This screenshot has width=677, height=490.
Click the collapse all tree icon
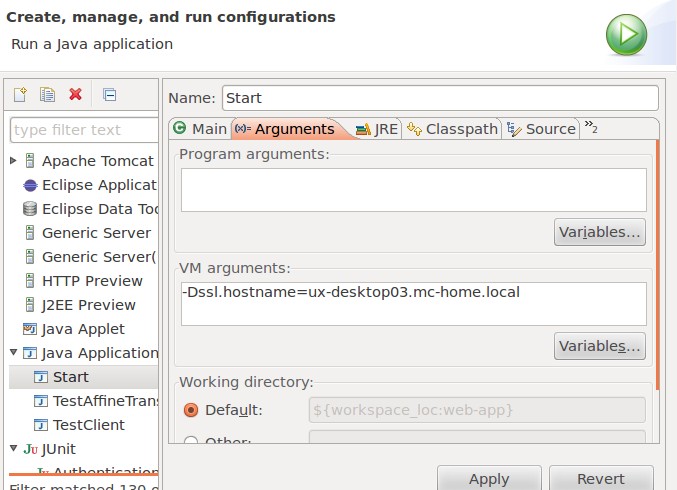click(x=110, y=95)
